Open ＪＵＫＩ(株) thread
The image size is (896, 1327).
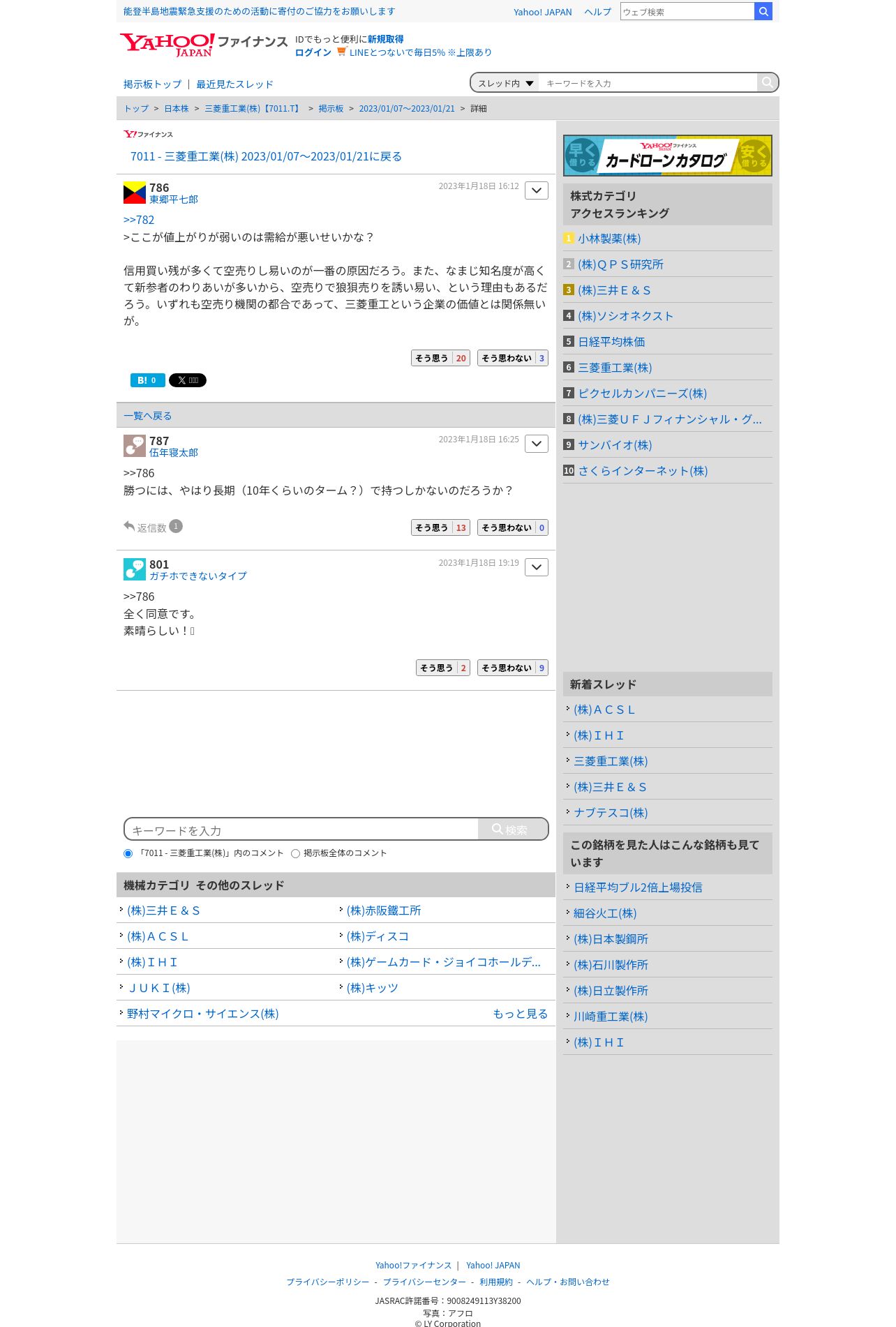click(x=158, y=988)
